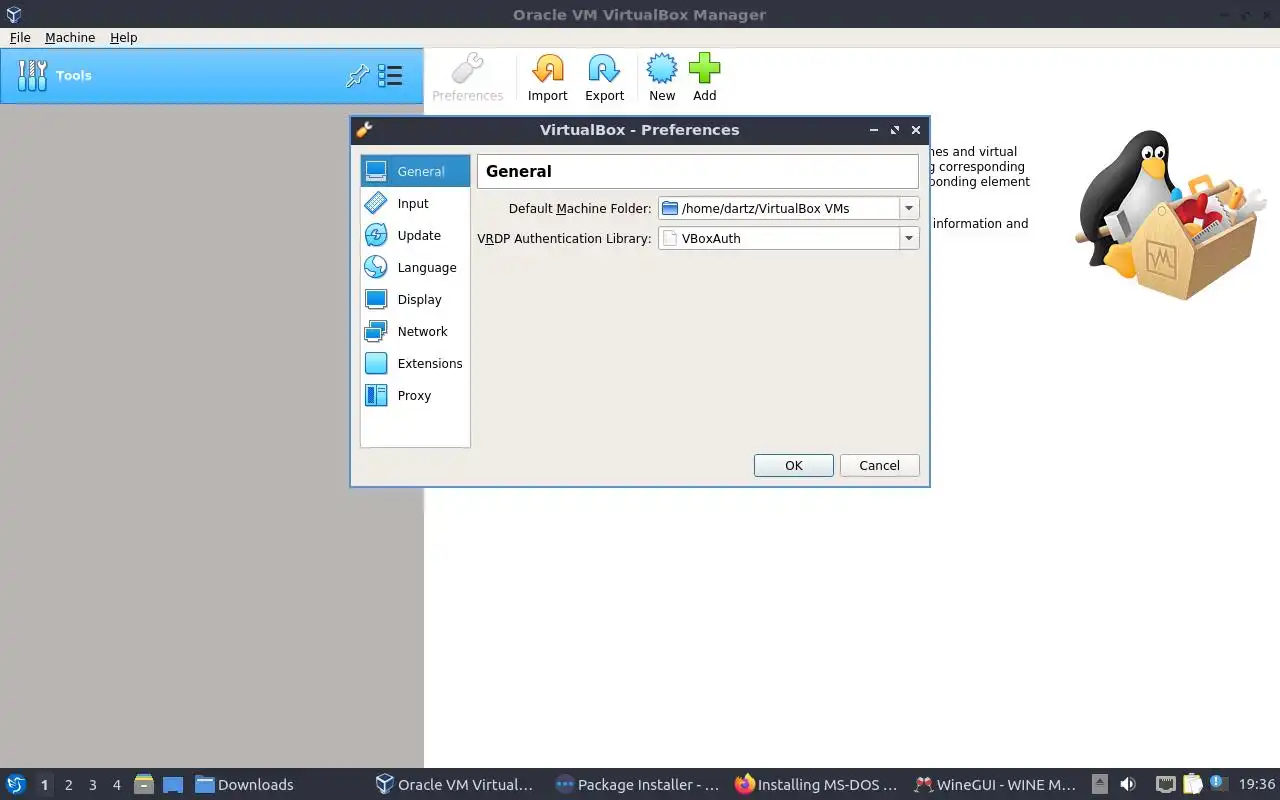1280x800 pixels.
Task: Click the notification tray icon
Action: (1217, 783)
